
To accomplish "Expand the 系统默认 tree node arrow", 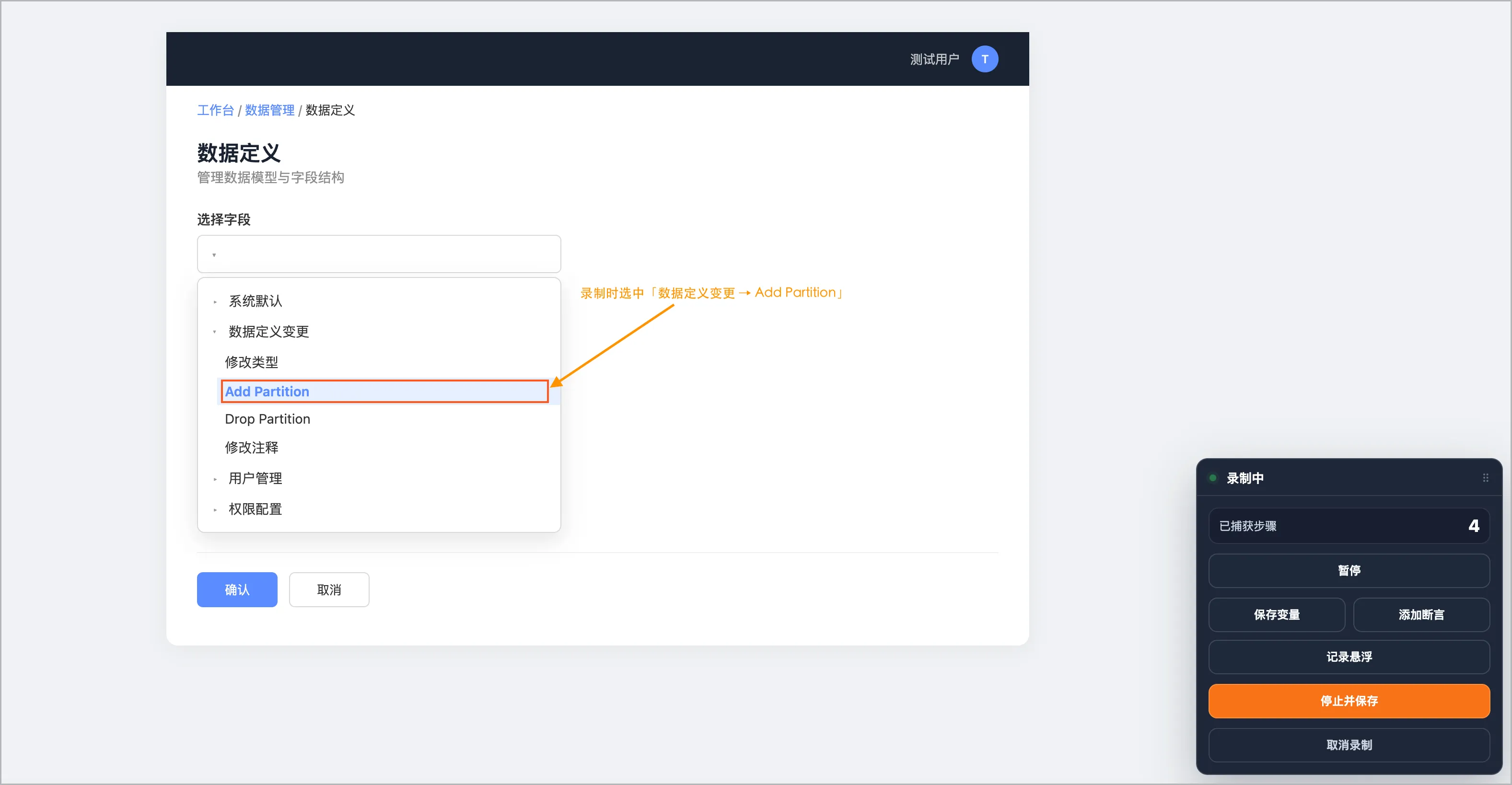I will [215, 301].
